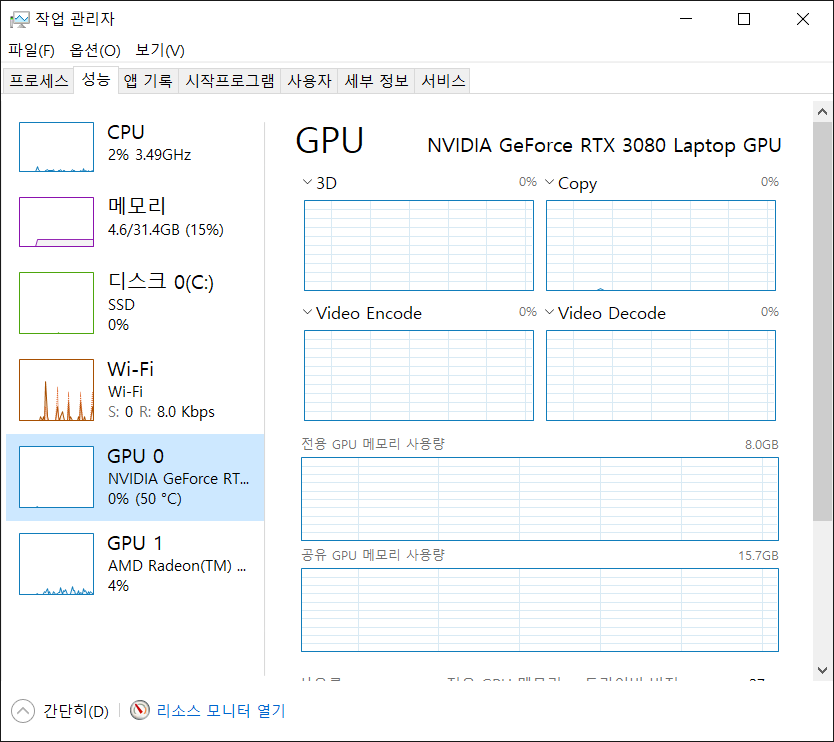Click the 간단히 collapse arrow icon

click(23, 711)
